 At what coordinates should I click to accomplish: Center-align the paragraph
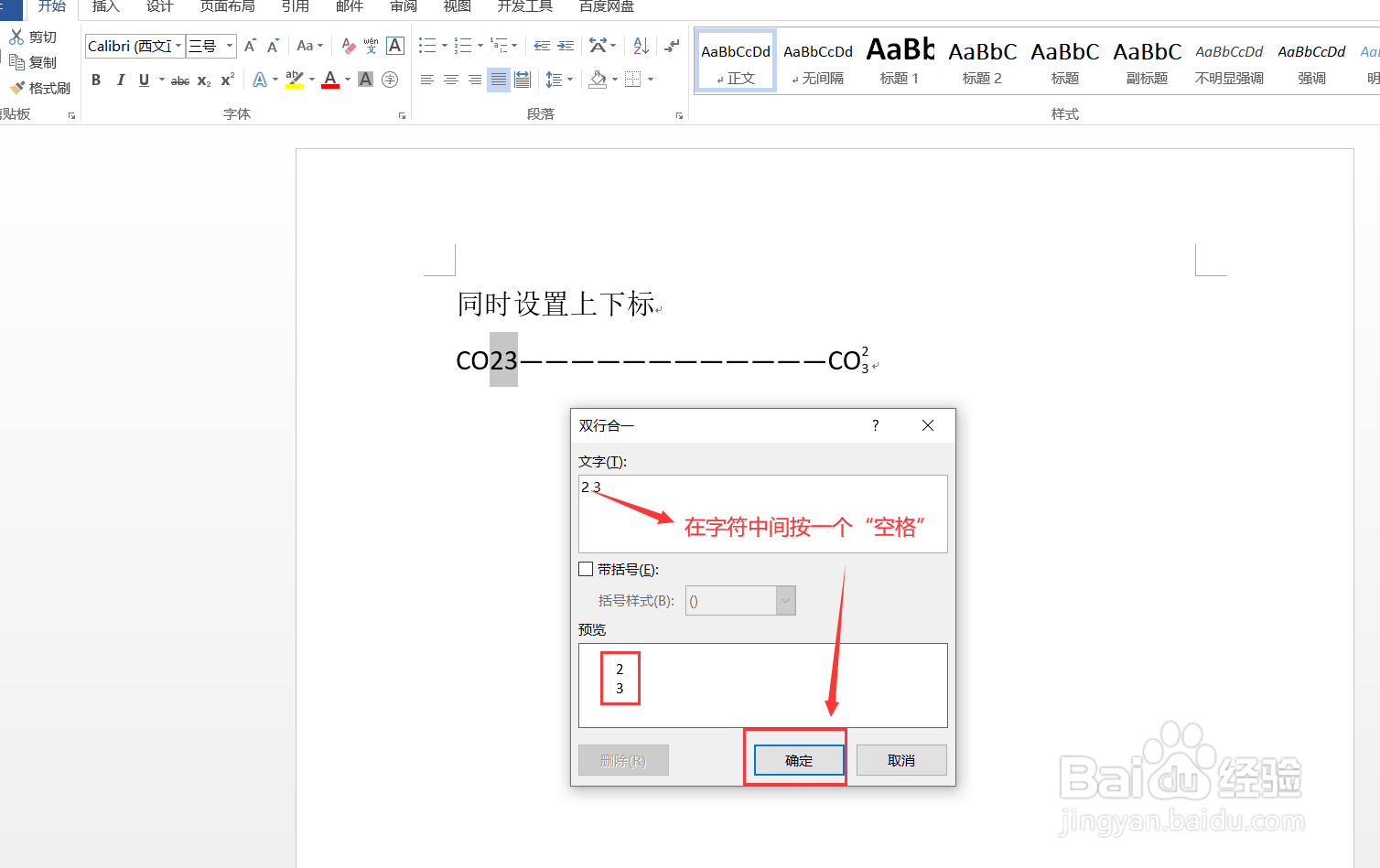tap(451, 80)
